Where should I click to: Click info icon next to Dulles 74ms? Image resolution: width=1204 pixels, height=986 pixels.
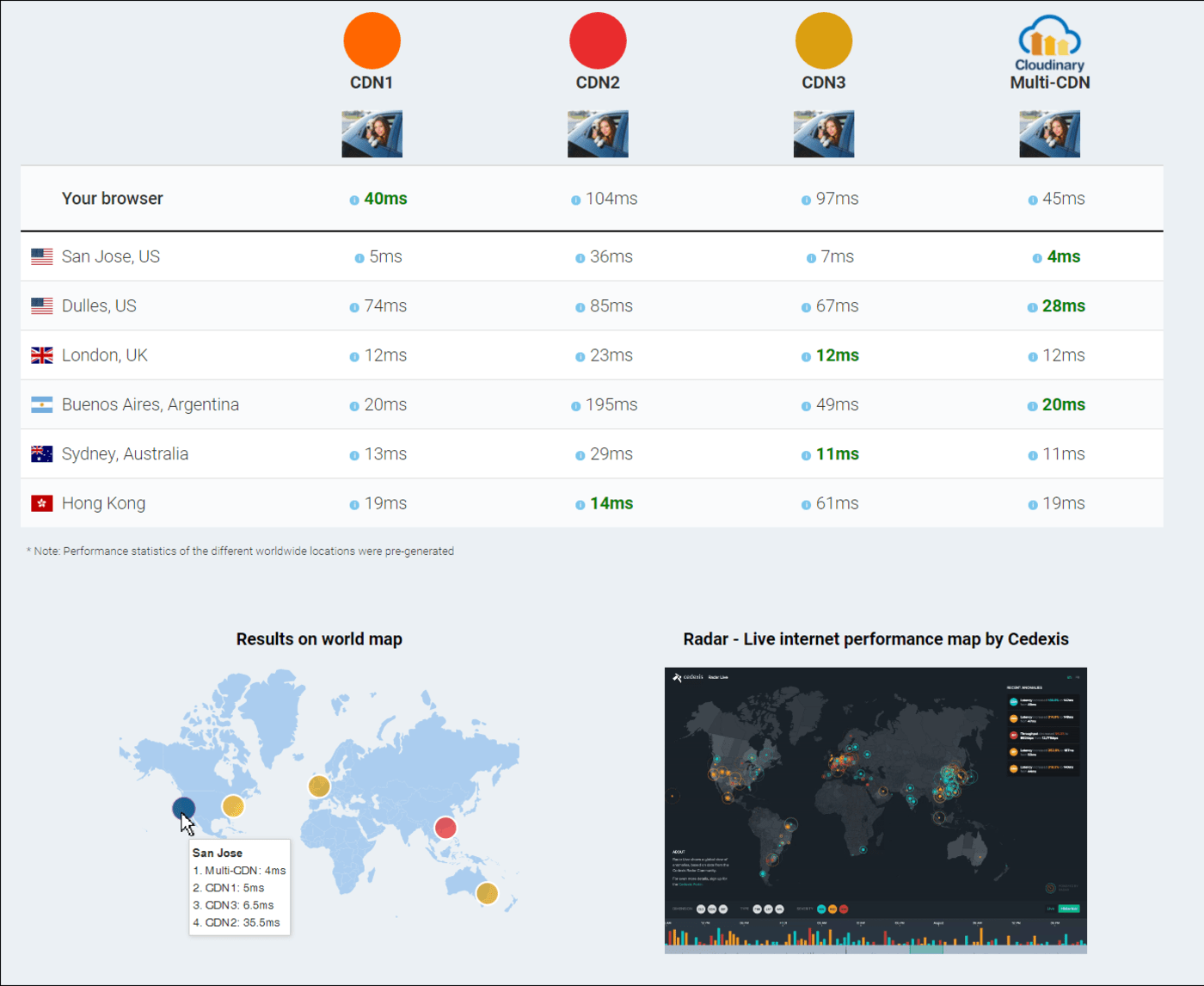354,307
